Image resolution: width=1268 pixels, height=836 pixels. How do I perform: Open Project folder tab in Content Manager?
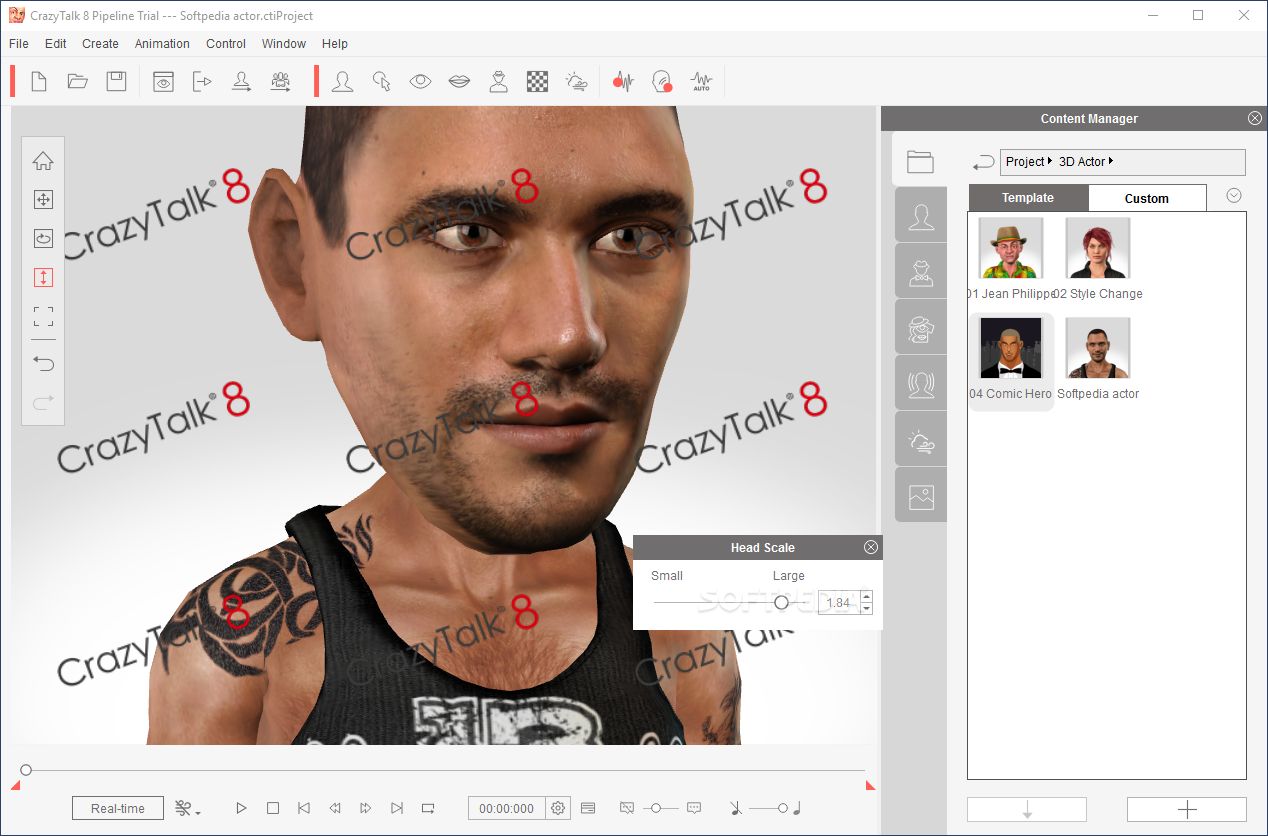pyautogui.click(x=920, y=161)
